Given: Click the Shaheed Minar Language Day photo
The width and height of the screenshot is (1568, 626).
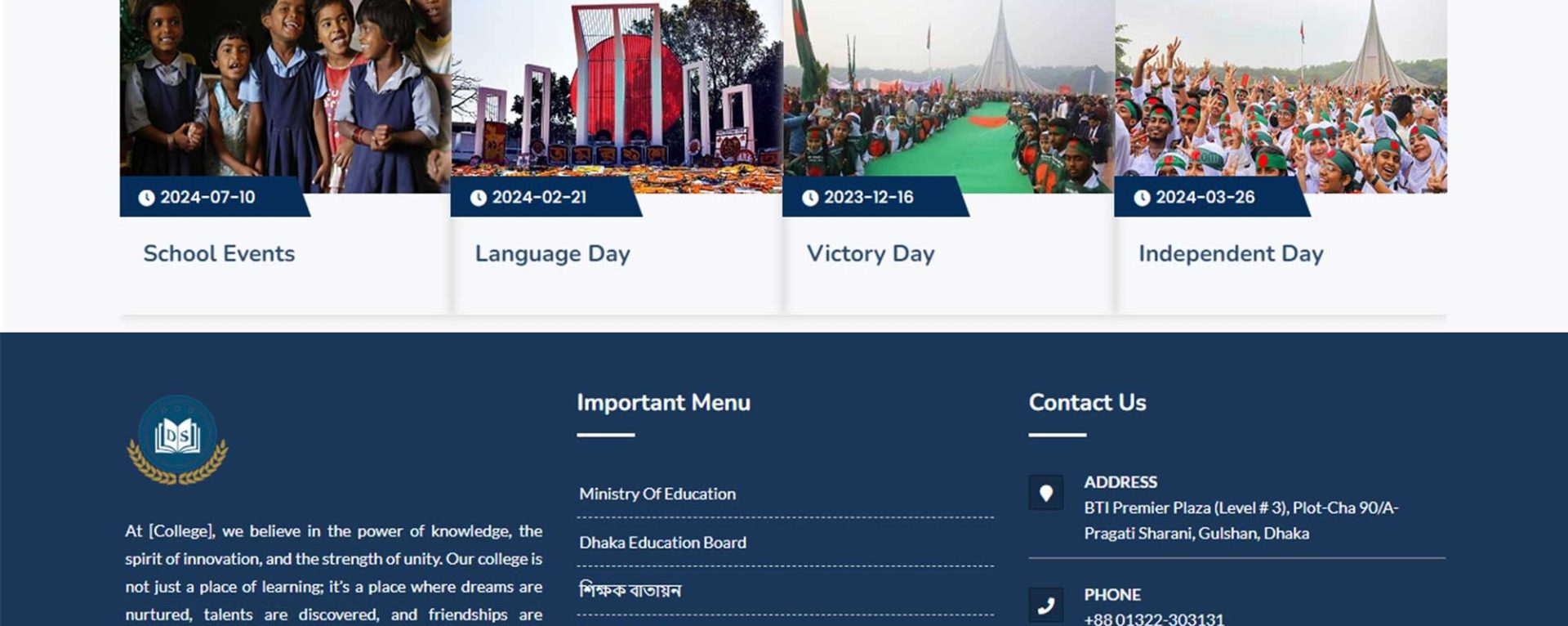Looking at the screenshot, I should tap(617, 96).
